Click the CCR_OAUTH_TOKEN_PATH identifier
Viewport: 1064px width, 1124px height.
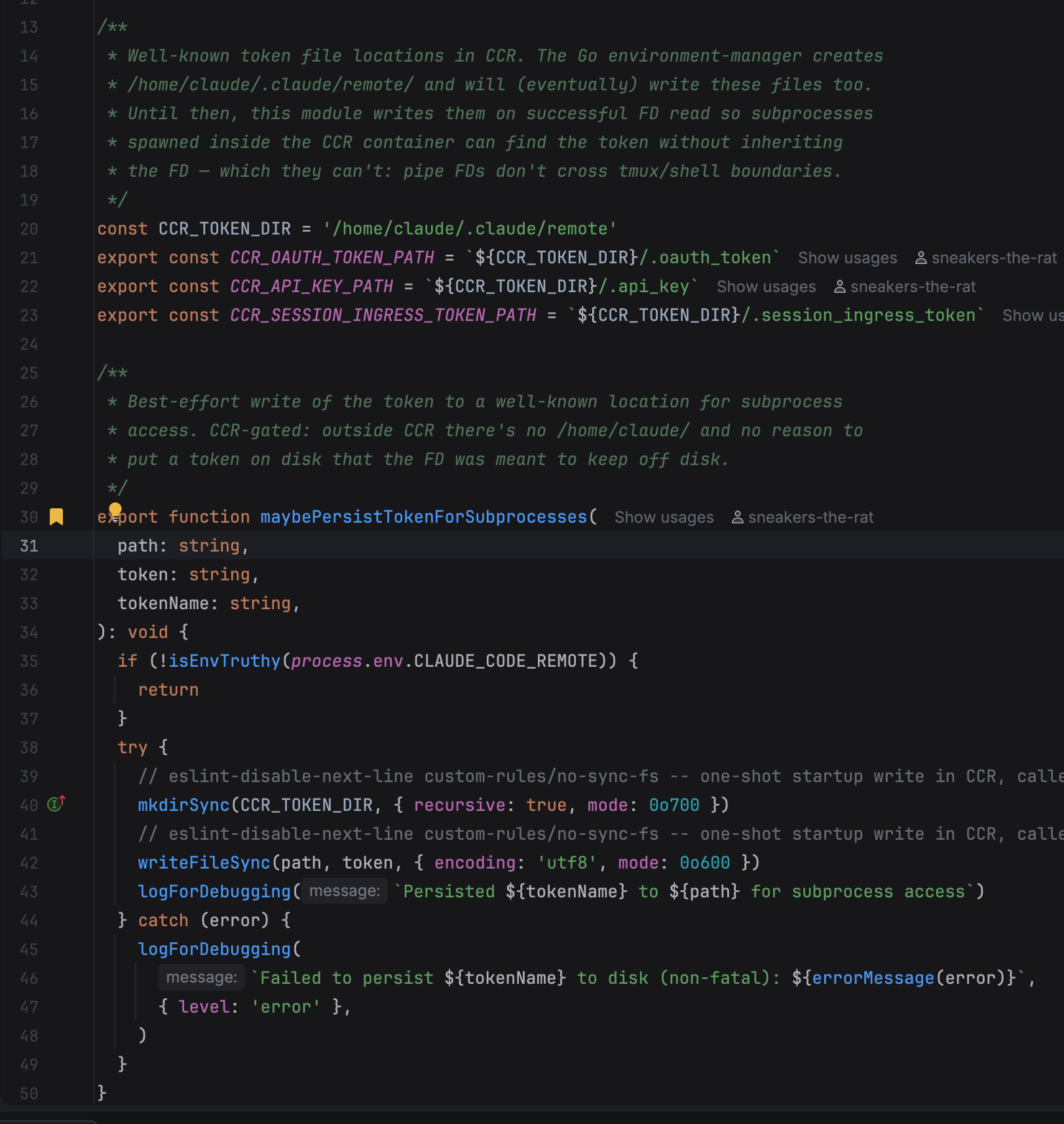[x=332, y=257]
